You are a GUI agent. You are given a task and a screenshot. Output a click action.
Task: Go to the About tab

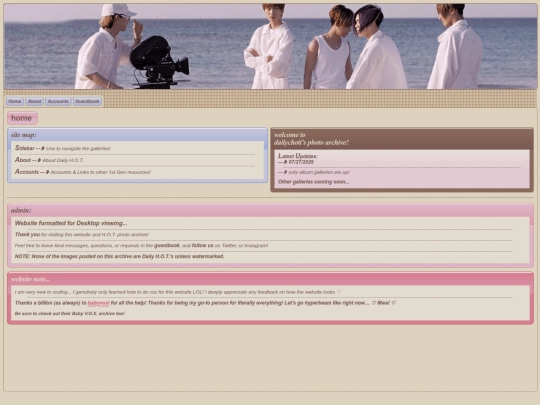34,101
